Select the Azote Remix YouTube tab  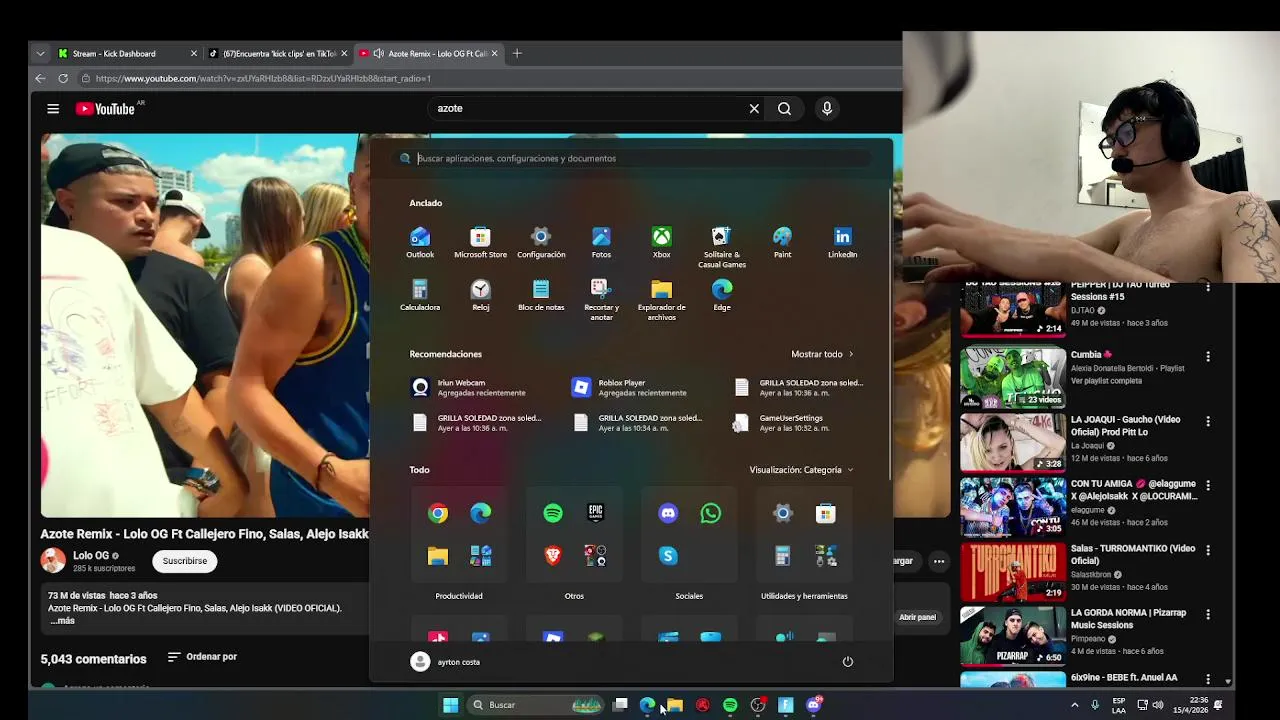(x=428, y=53)
